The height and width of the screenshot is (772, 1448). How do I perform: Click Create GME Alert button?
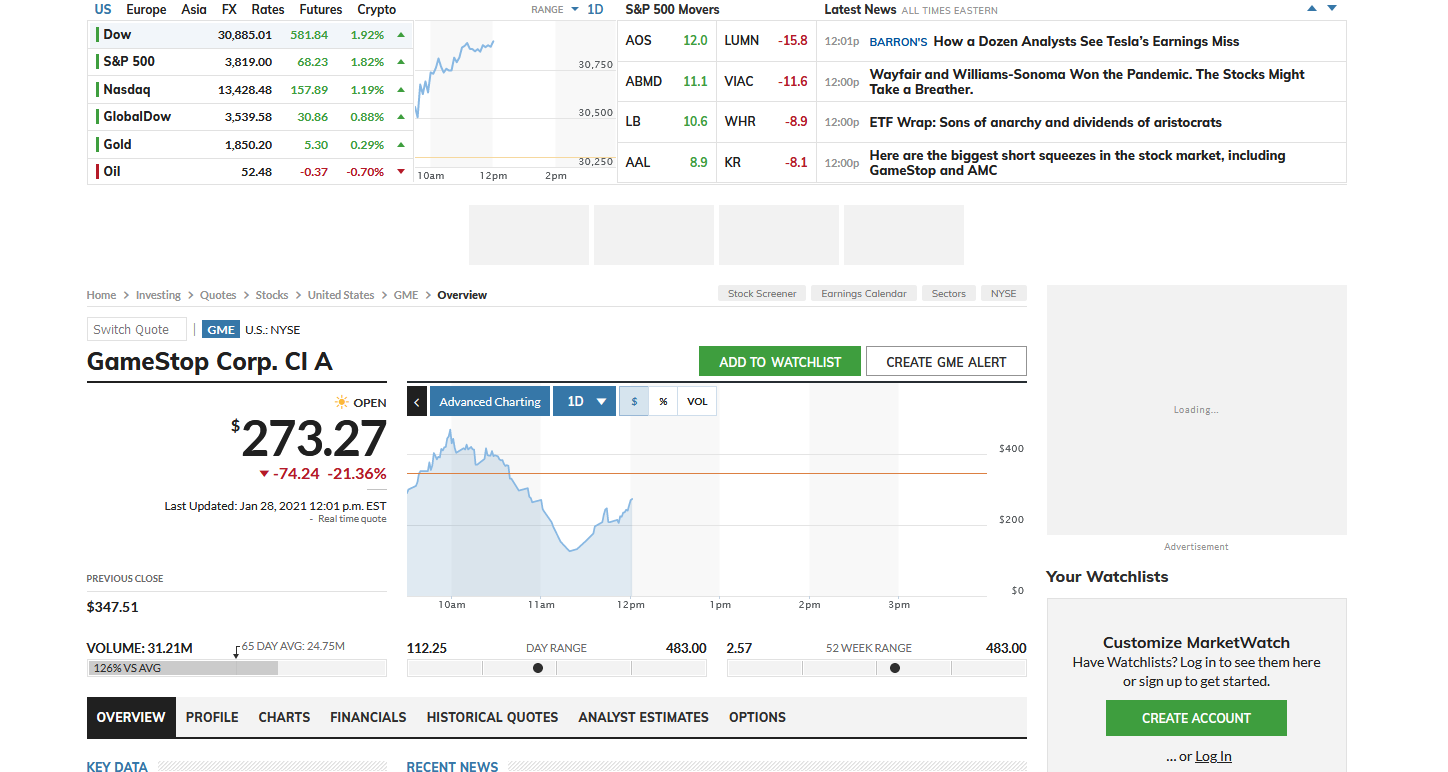(x=946, y=362)
